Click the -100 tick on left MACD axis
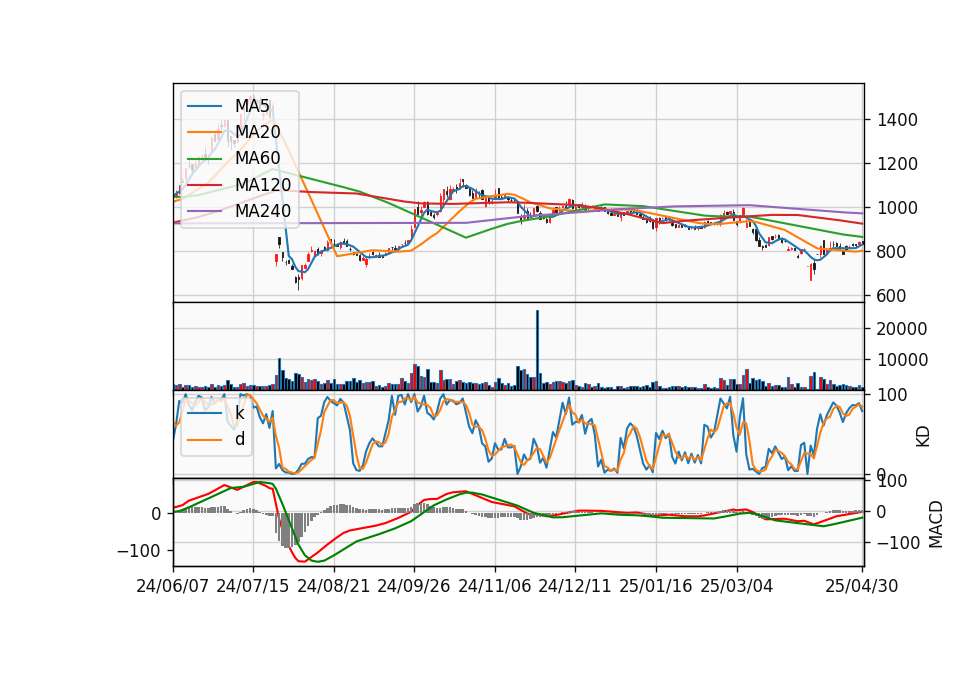The height and width of the screenshot is (690, 960). click(139, 551)
